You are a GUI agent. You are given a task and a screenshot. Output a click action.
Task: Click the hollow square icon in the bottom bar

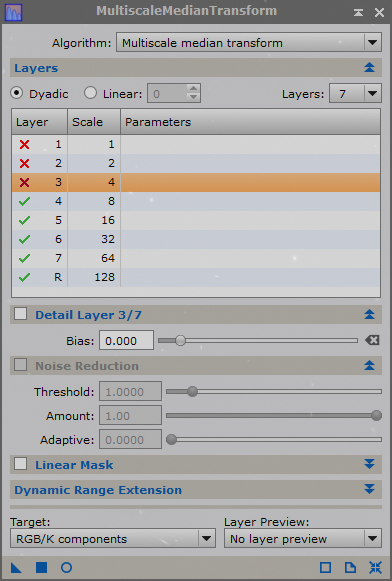[325, 567]
